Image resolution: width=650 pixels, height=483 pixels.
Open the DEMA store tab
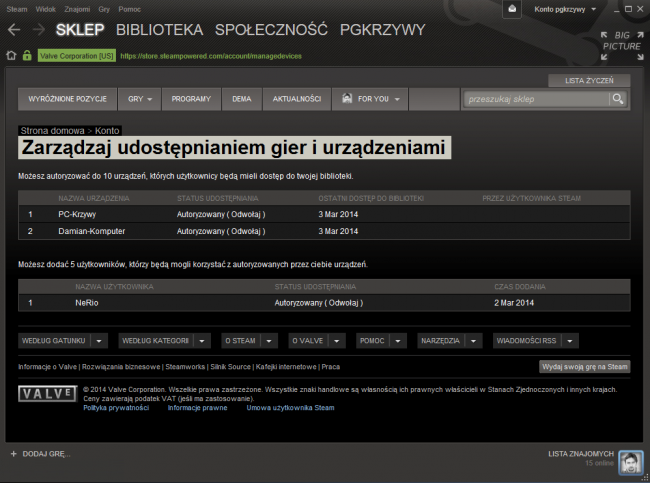tap(242, 99)
